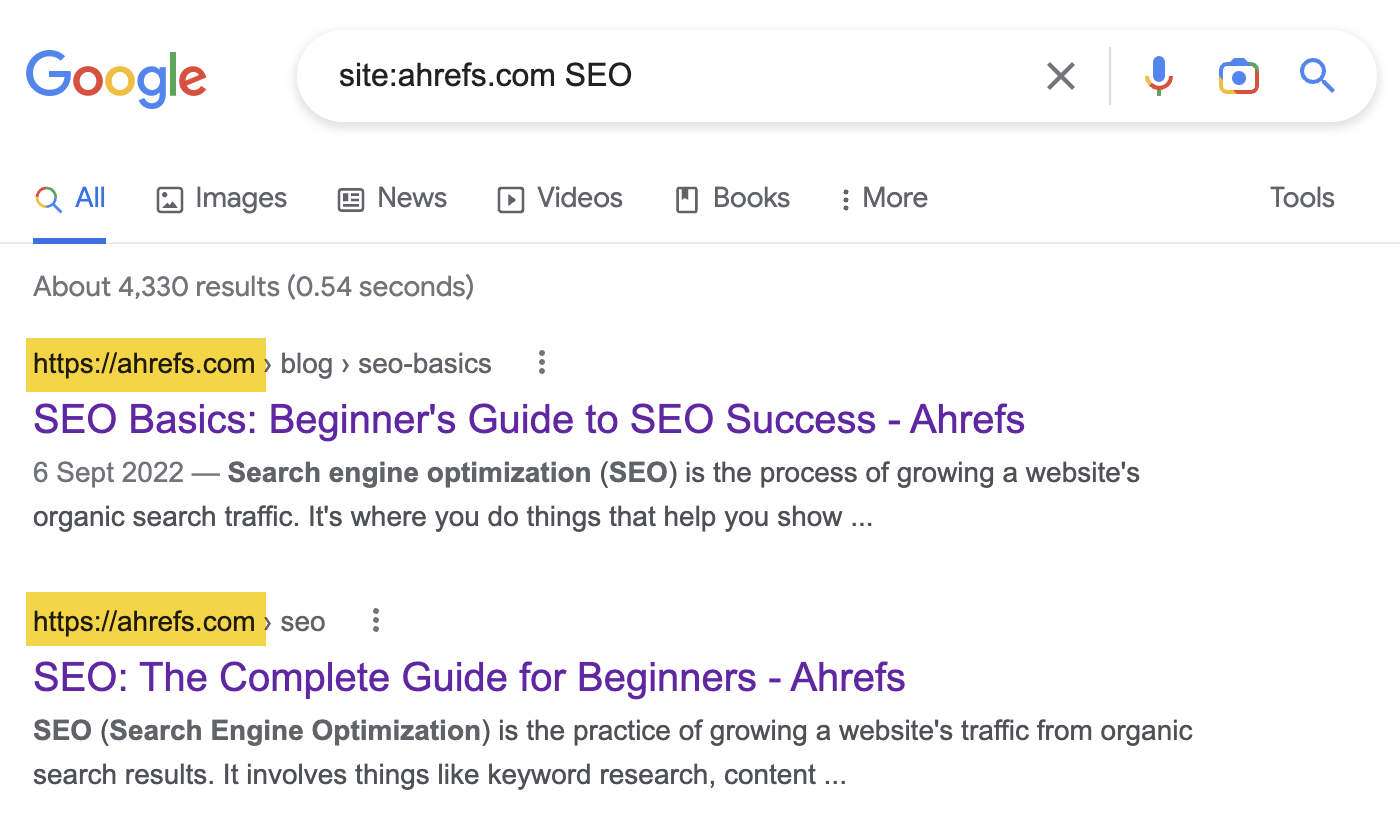Start voice search with the microphone icon
Image resolution: width=1400 pixels, height=824 pixels.
click(1158, 75)
